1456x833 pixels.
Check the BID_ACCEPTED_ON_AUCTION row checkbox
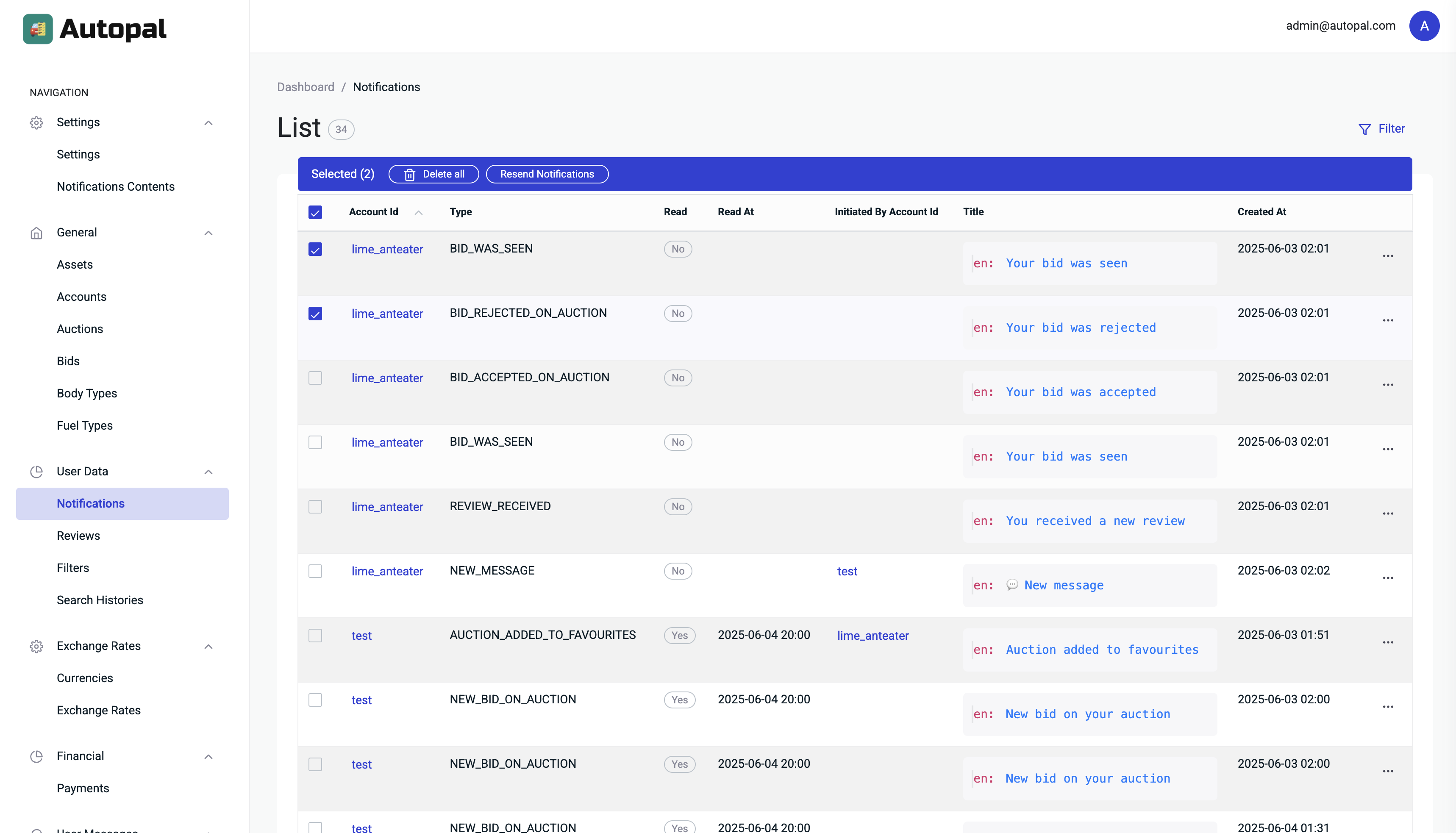(x=315, y=378)
